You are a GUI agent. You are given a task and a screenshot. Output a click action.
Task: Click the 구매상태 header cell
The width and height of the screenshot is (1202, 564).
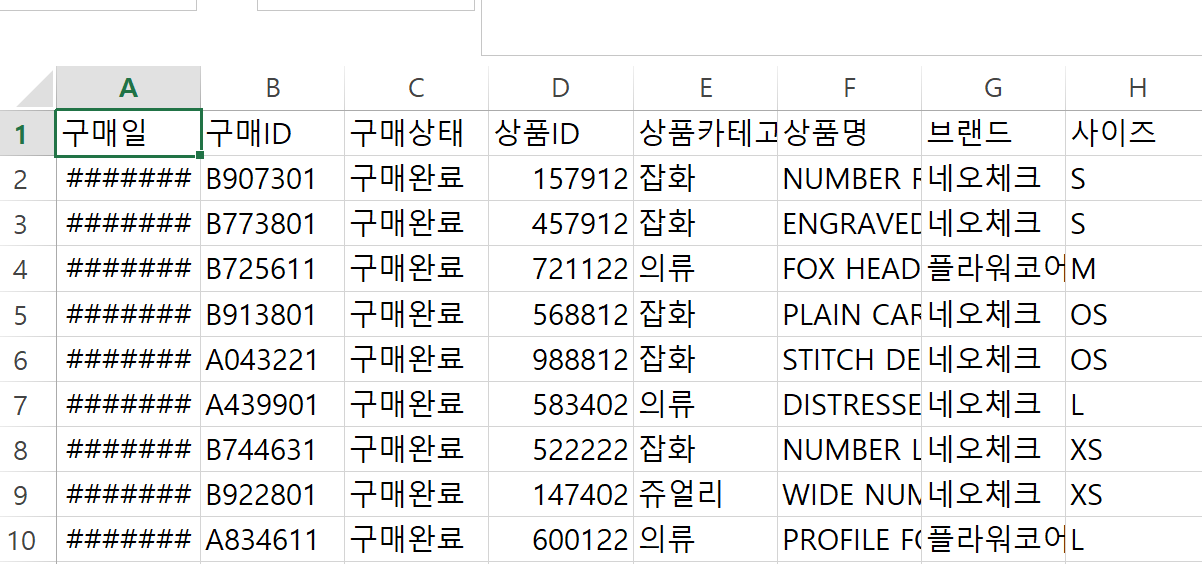[417, 133]
